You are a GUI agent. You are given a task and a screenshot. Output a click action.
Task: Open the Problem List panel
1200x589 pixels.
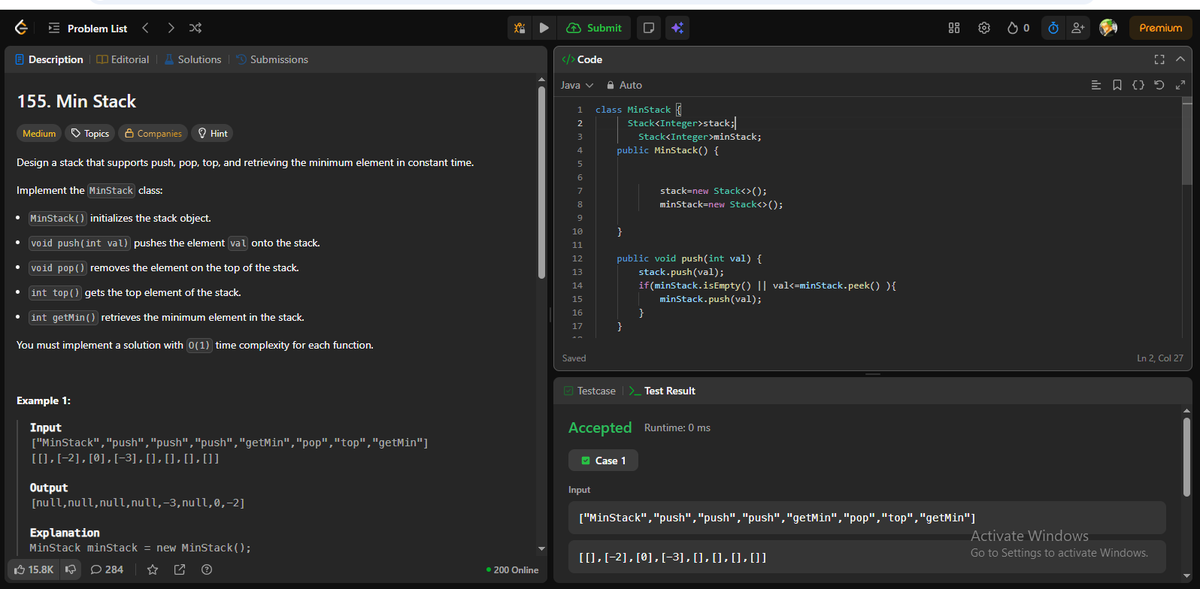[88, 28]
